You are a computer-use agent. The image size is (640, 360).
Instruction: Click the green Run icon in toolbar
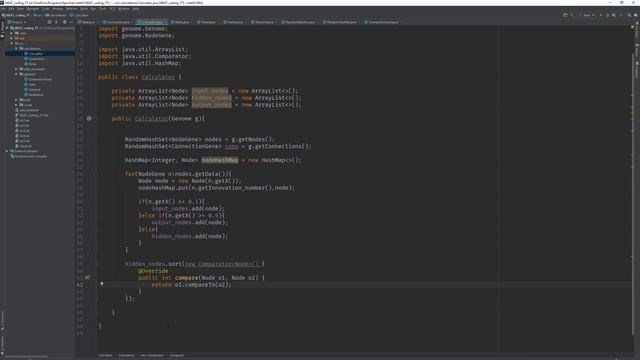click(x=600, y=15)
